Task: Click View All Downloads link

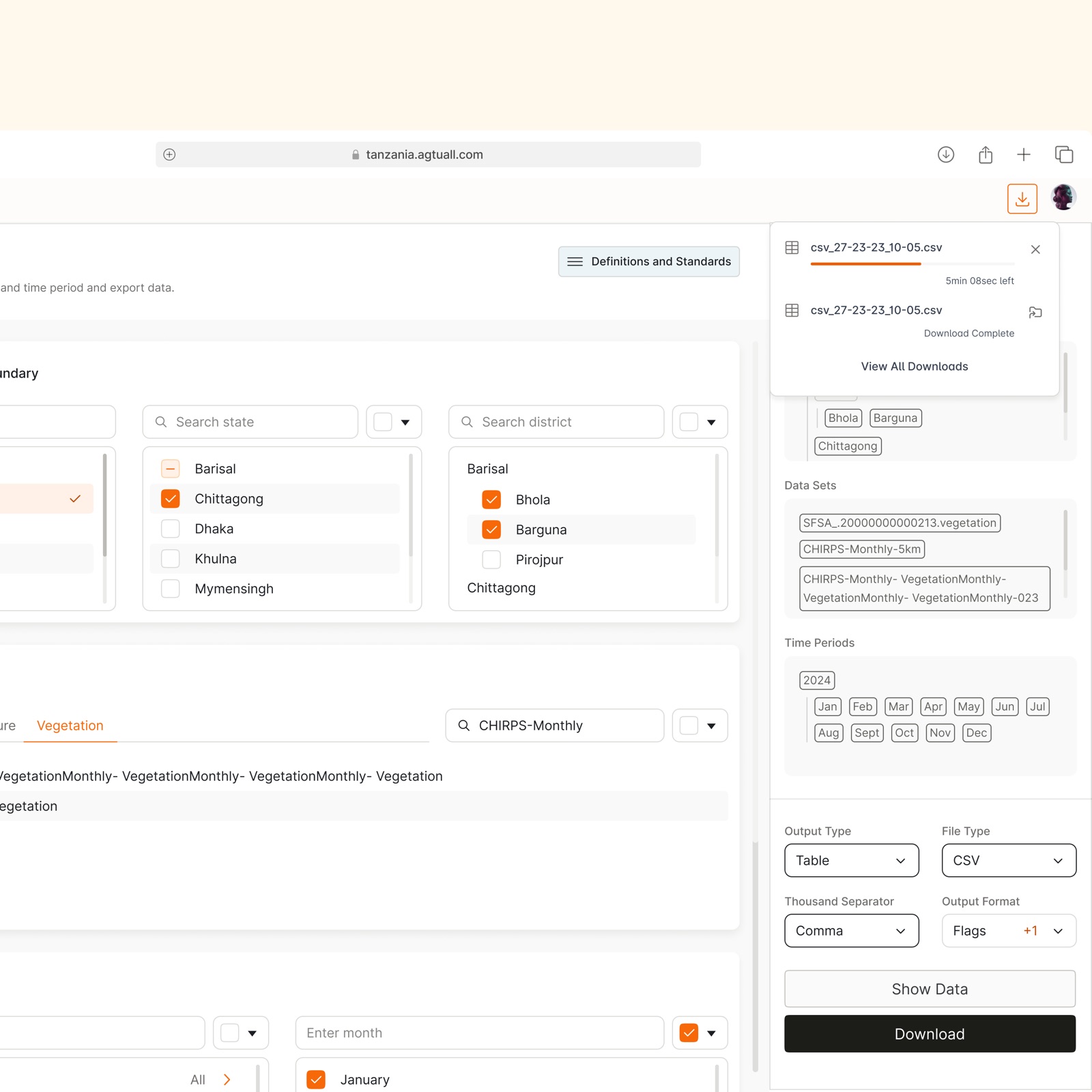Action: [x=914, y=367]
